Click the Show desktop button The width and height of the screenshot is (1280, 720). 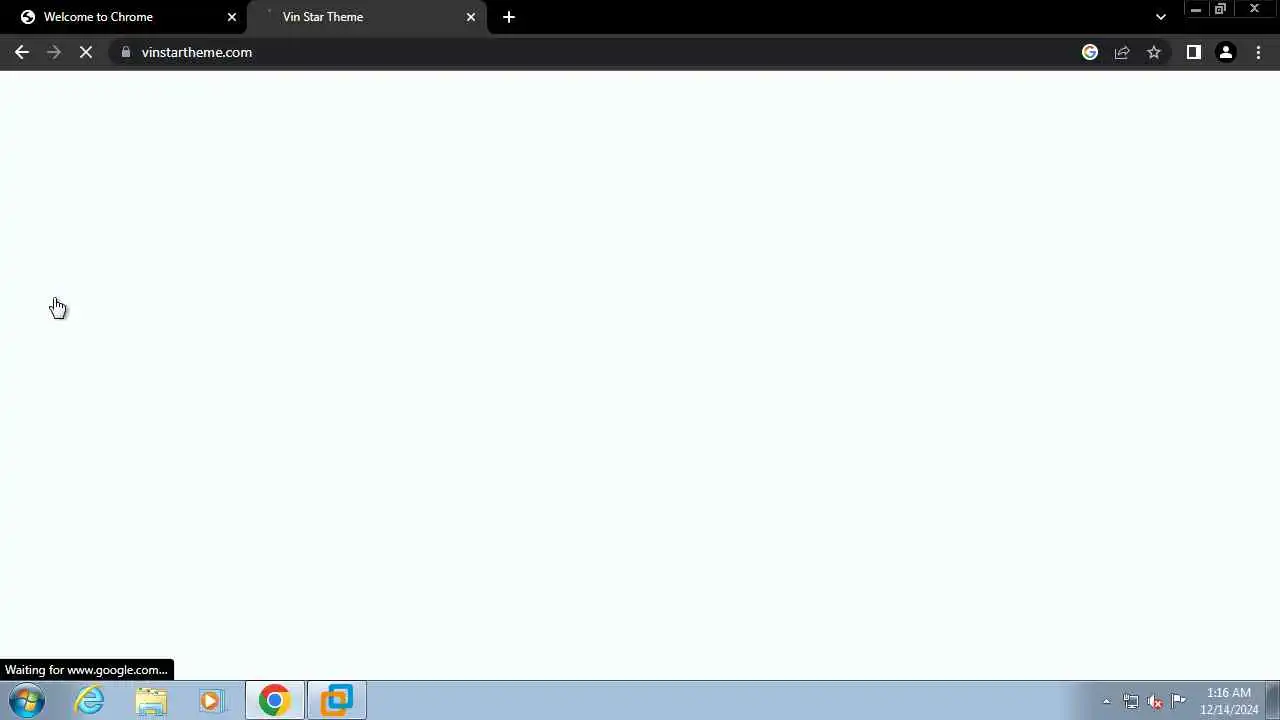1273,700
